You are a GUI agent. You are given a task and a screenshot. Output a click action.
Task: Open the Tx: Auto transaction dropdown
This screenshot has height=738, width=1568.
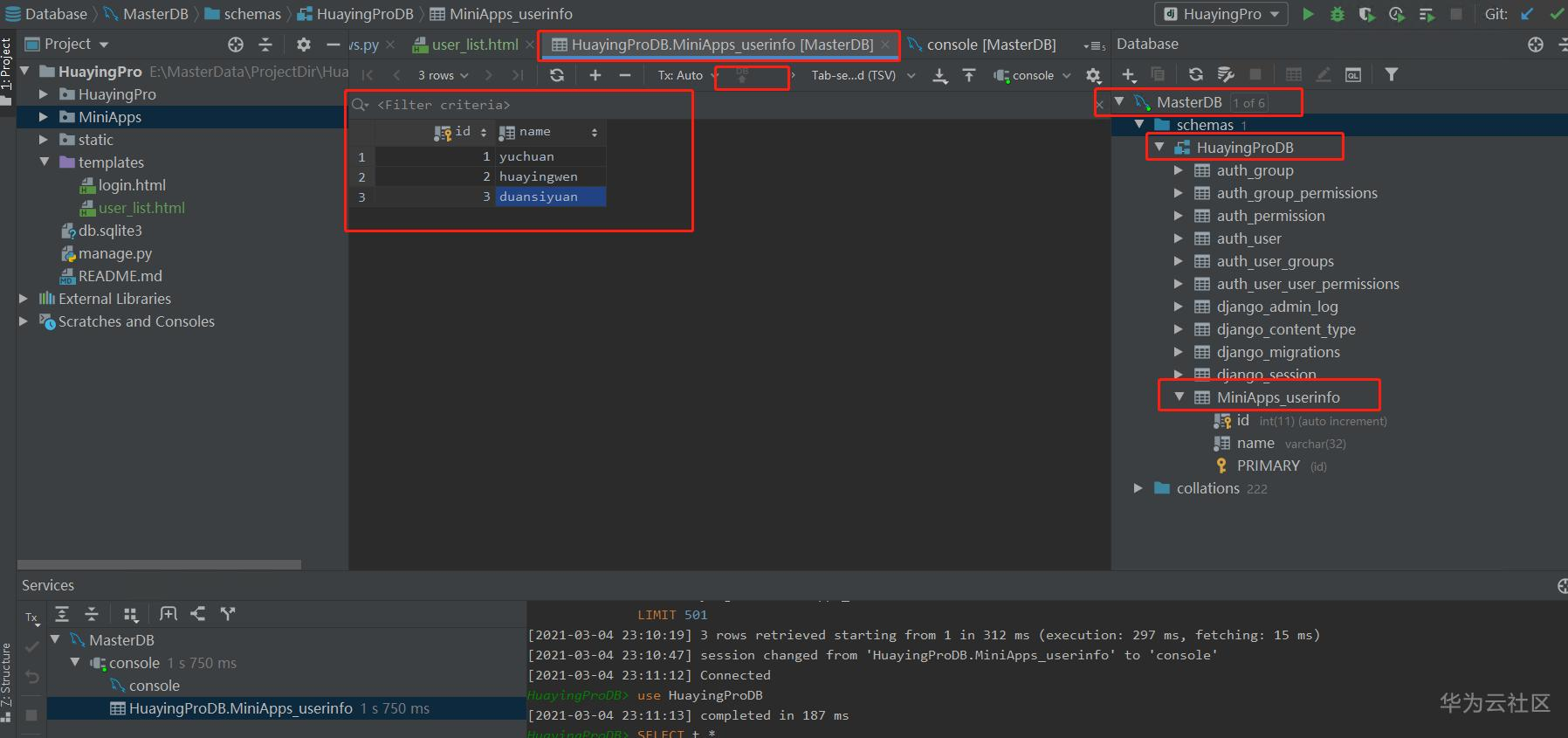[688, 75]
